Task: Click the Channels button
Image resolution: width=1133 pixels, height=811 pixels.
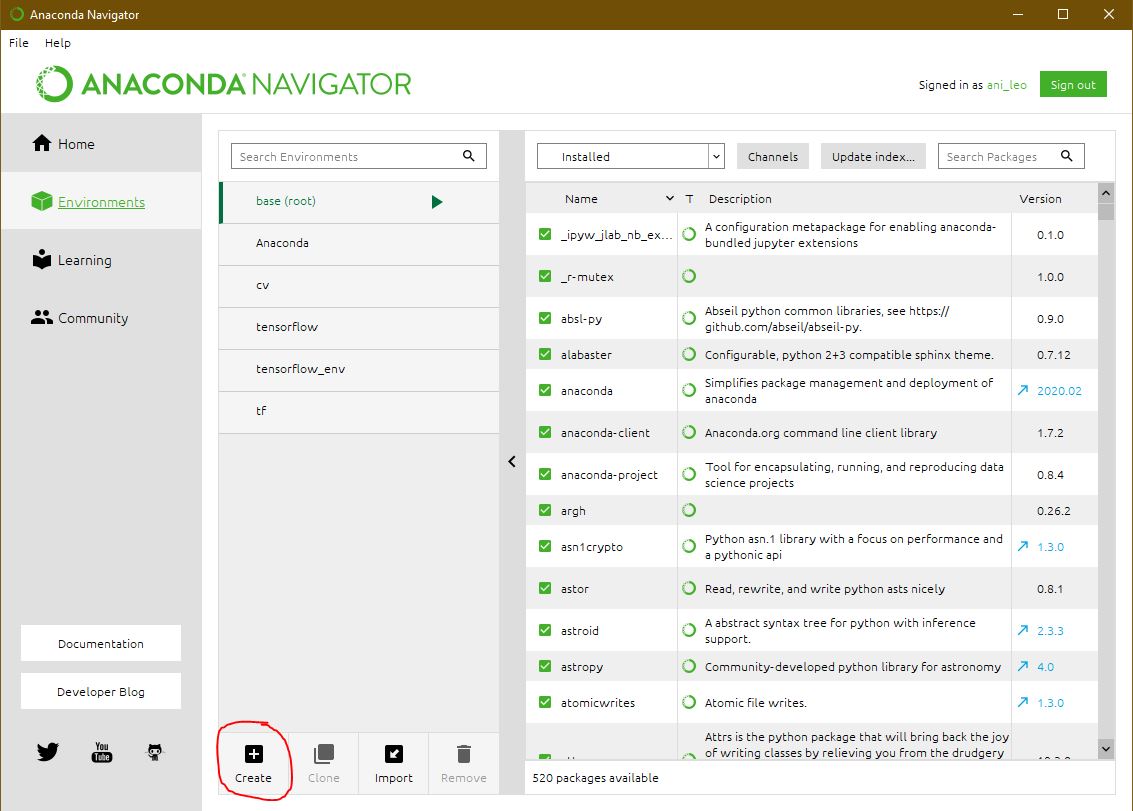Action: 773,156
